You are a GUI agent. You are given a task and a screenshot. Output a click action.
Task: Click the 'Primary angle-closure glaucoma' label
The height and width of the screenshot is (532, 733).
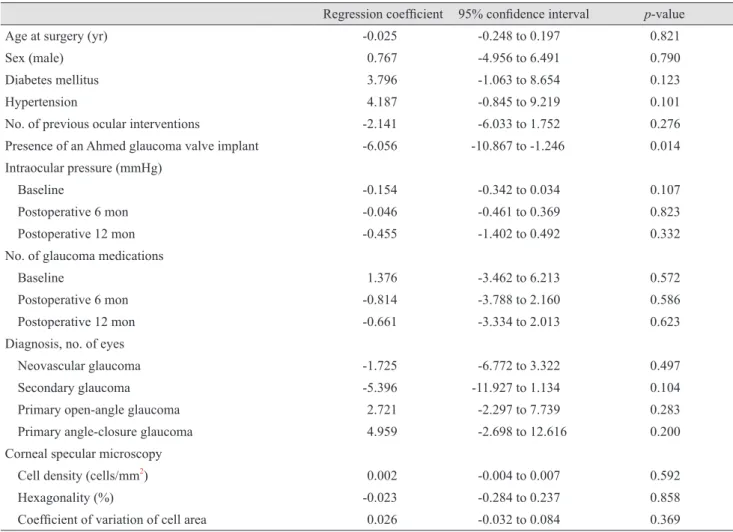click(x=105, y=432)
